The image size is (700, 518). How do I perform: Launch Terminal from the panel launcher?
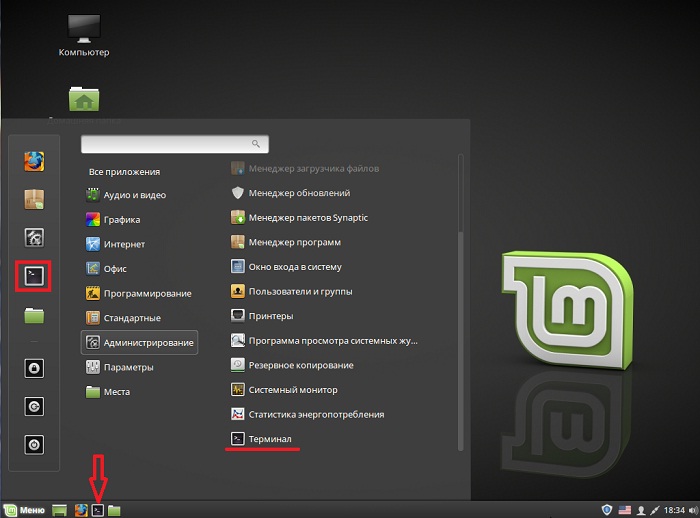click(98, 510)
